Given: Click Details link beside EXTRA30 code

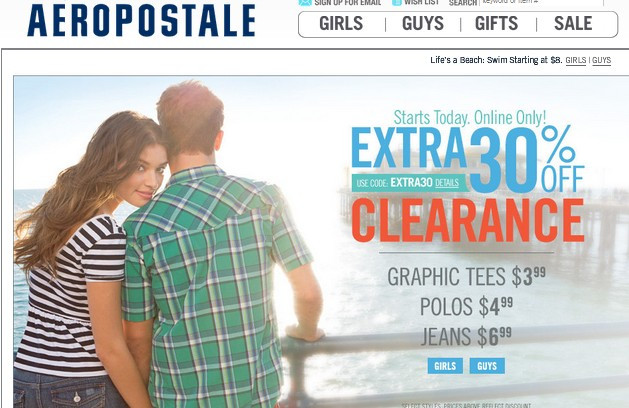Looking at the screenshot, I should point(447,183).
